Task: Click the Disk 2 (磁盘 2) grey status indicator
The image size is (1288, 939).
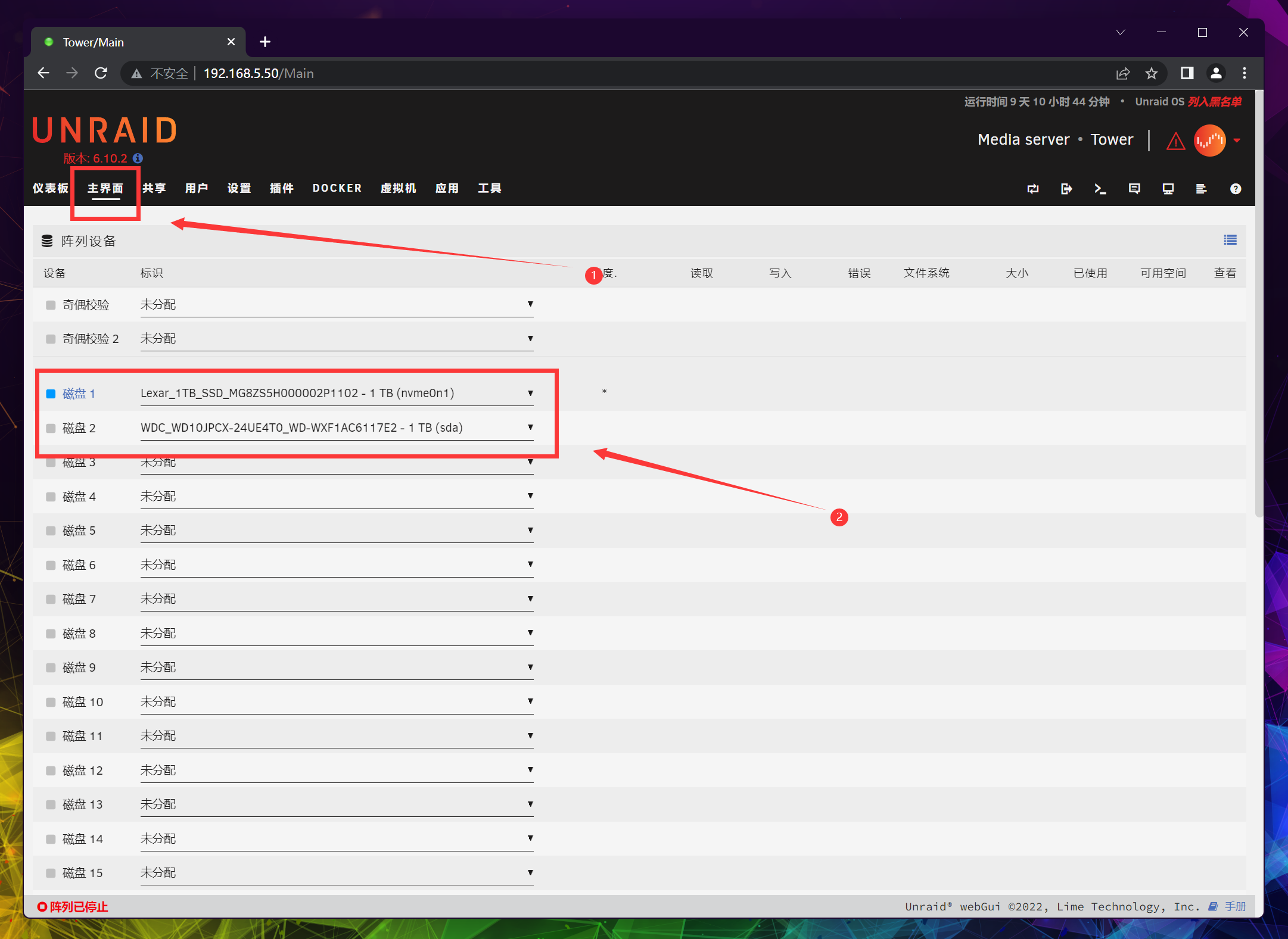Action: click(x=51, y=428)
